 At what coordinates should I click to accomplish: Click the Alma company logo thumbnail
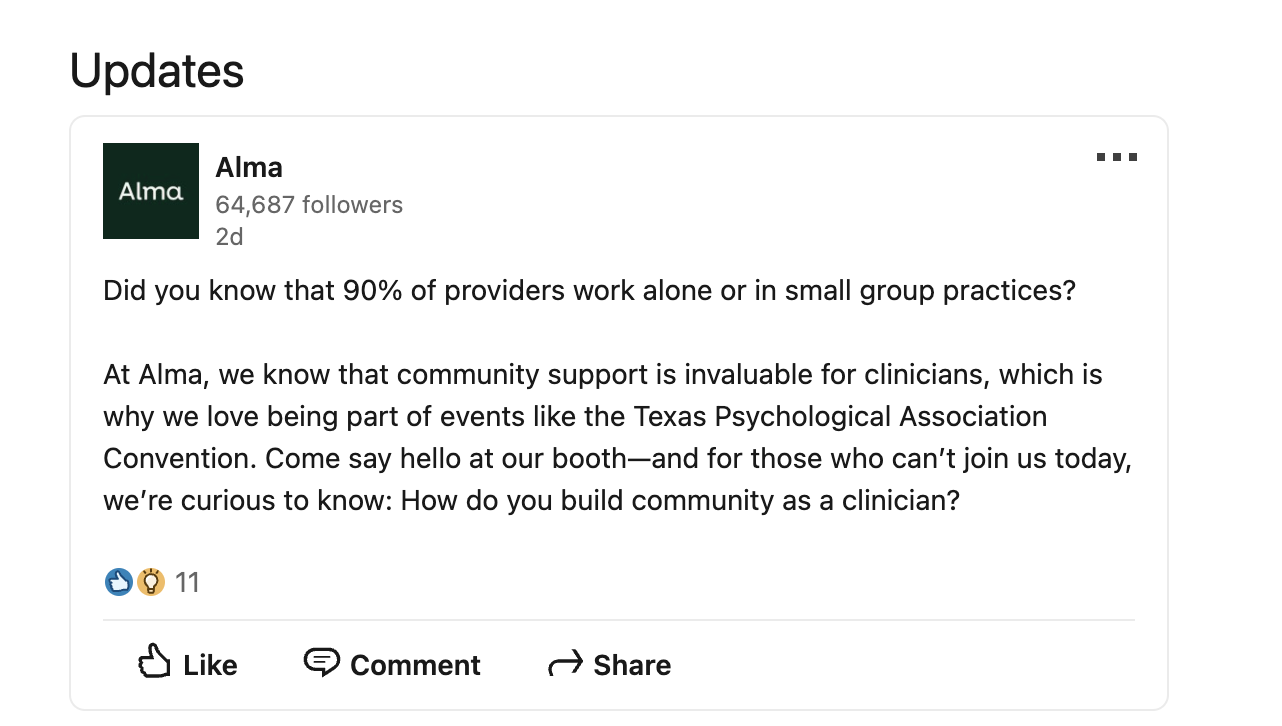point(151,191)
